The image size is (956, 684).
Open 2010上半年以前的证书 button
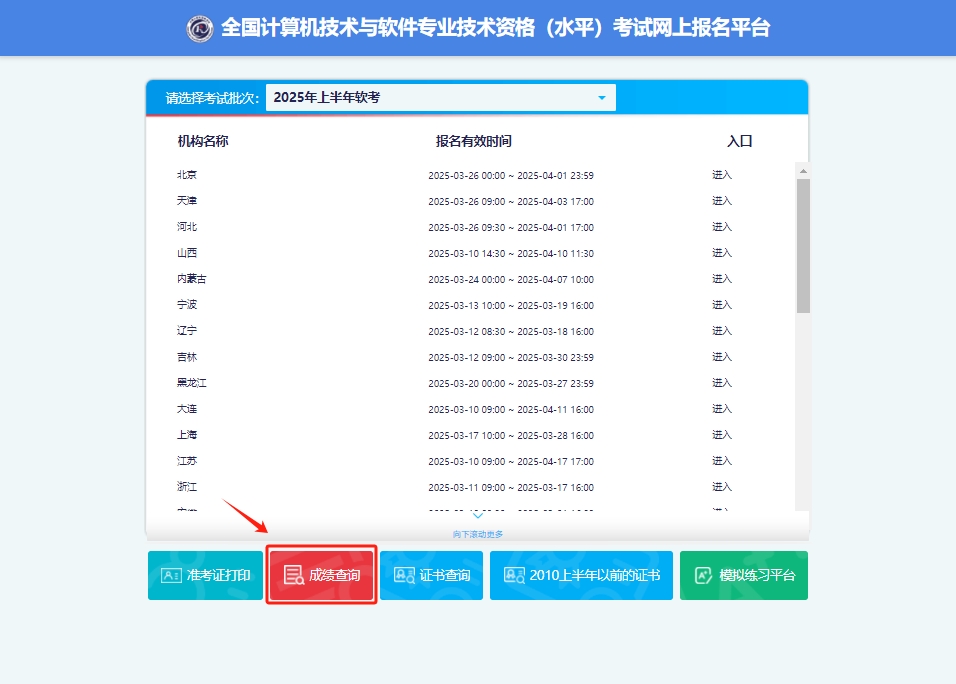(581, 575)
